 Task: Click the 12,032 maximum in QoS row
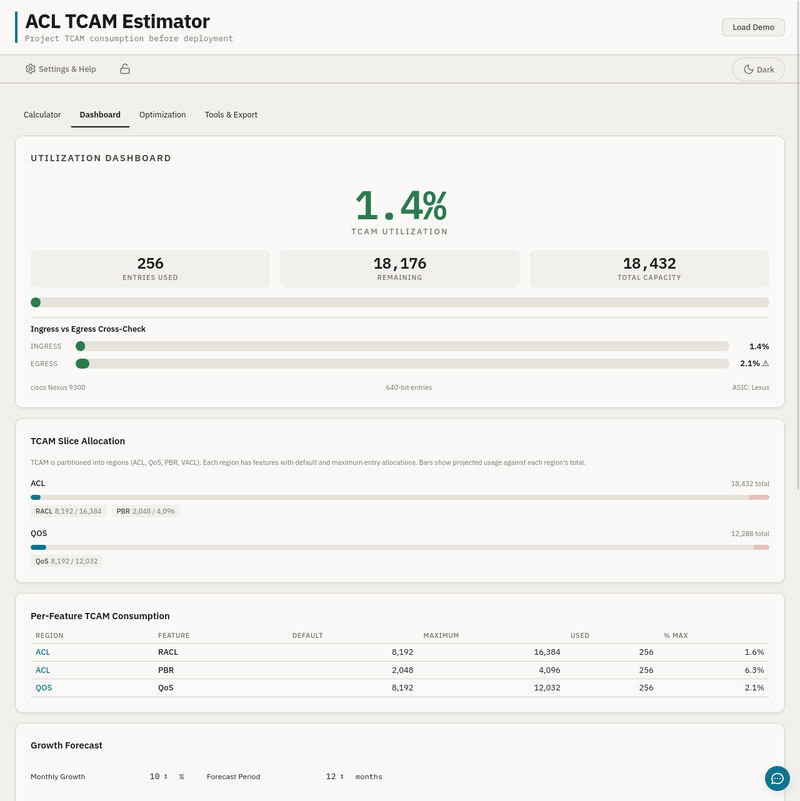pos(547,688)
